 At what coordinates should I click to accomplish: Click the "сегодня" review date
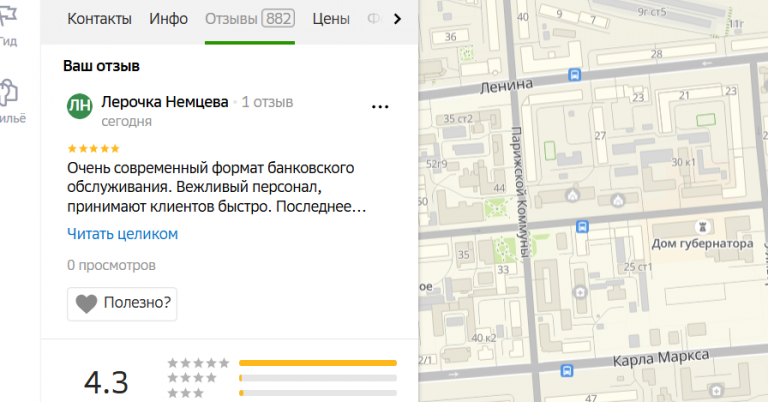(x=126, y=121)
